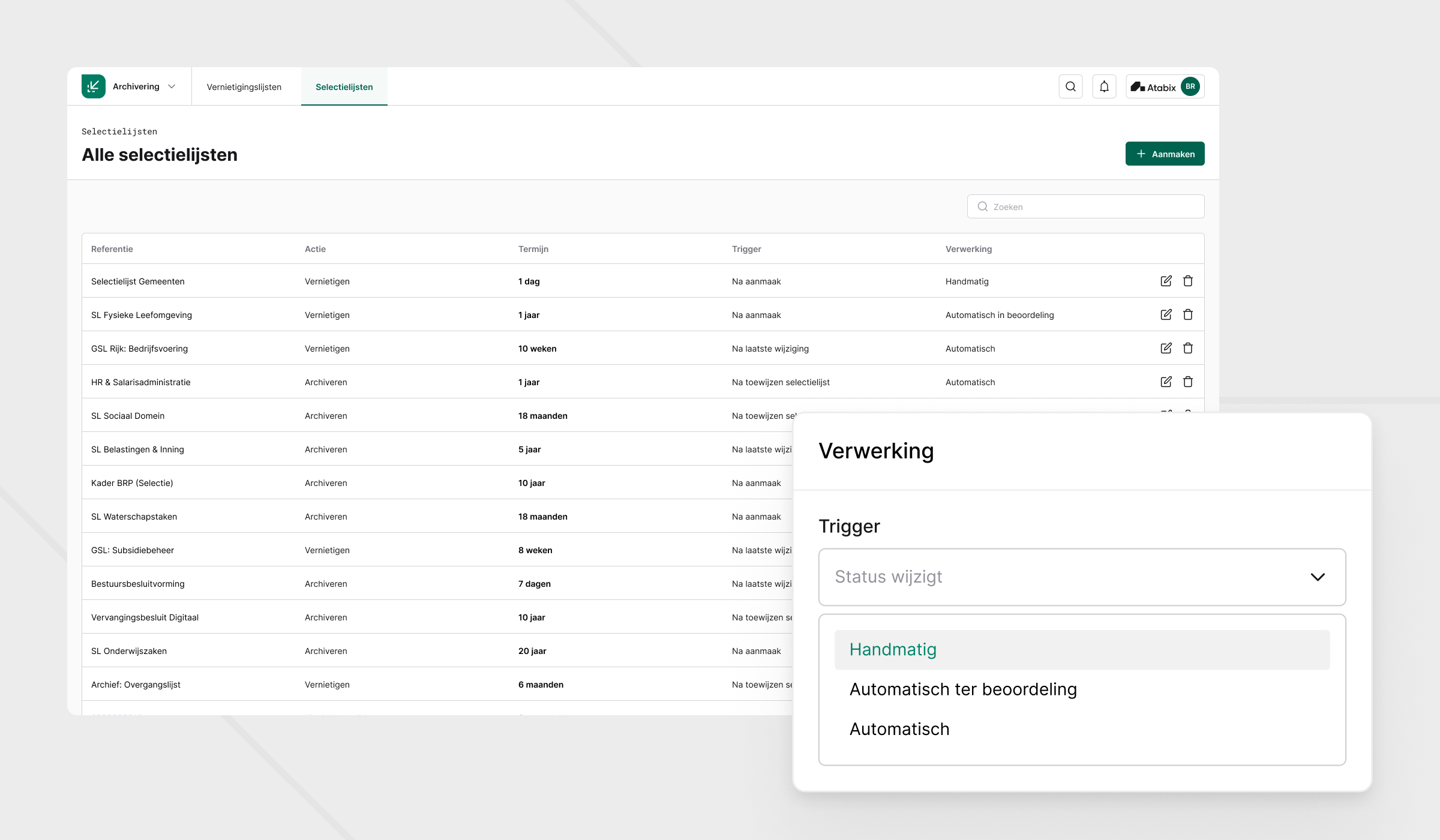Click the green Archivering app logo
Screen dimensions: 1440x840
[94, 86]
